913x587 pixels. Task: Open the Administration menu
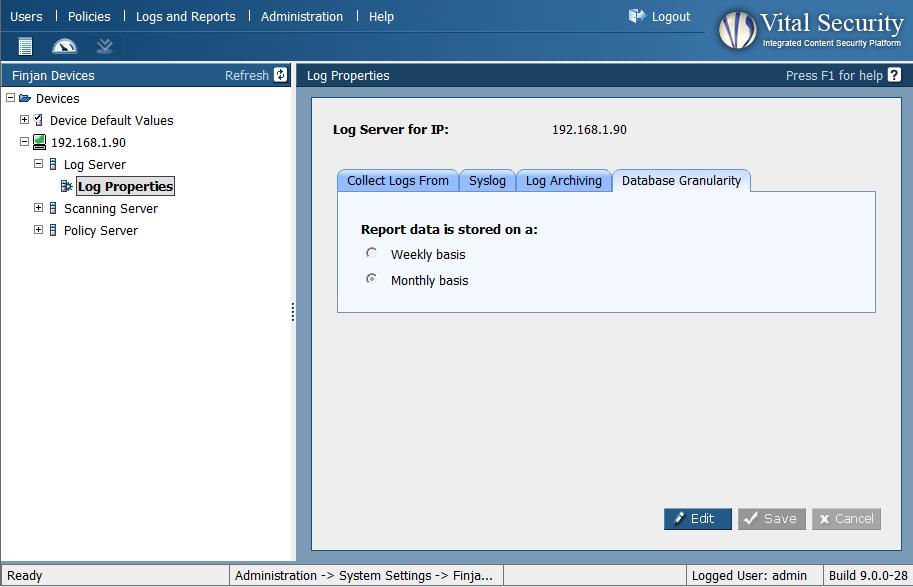301,16
